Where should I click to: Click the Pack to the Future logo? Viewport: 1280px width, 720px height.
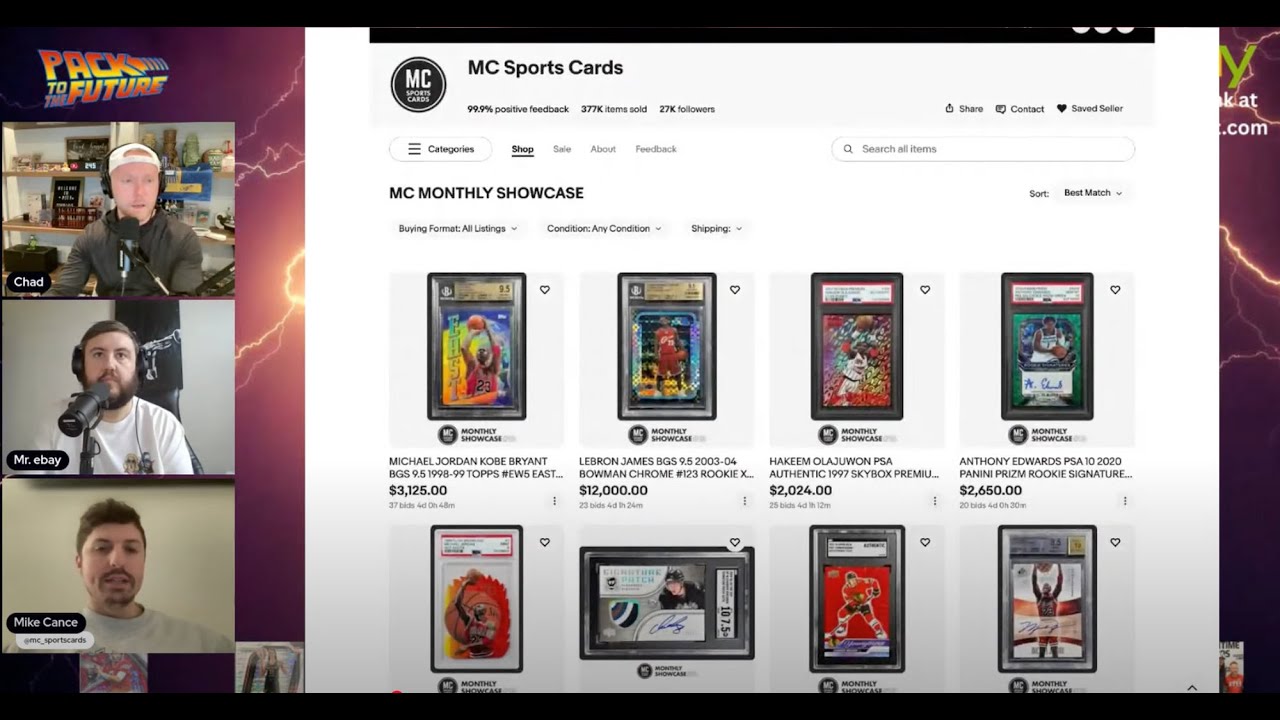click(103, 78)
